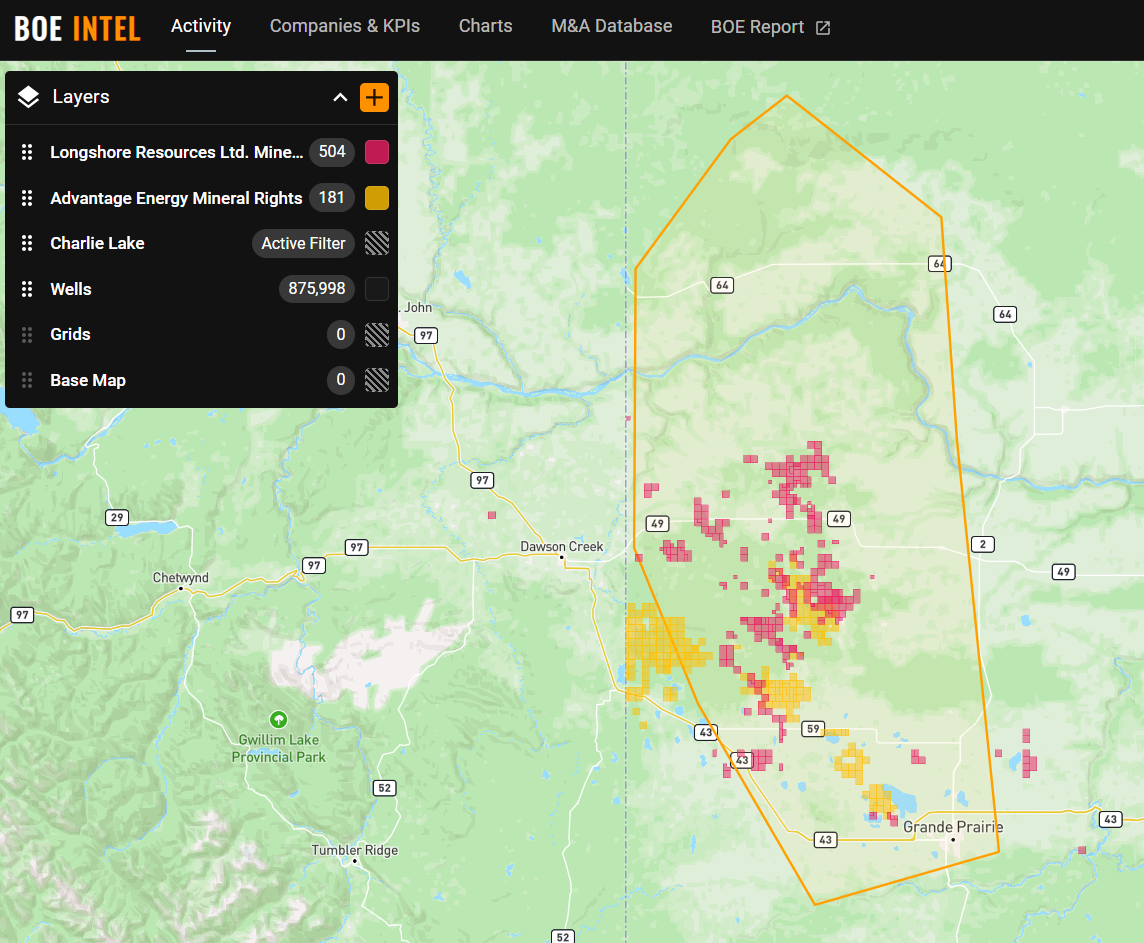Click the BOE INTEL logo

[x=77, y=28]
